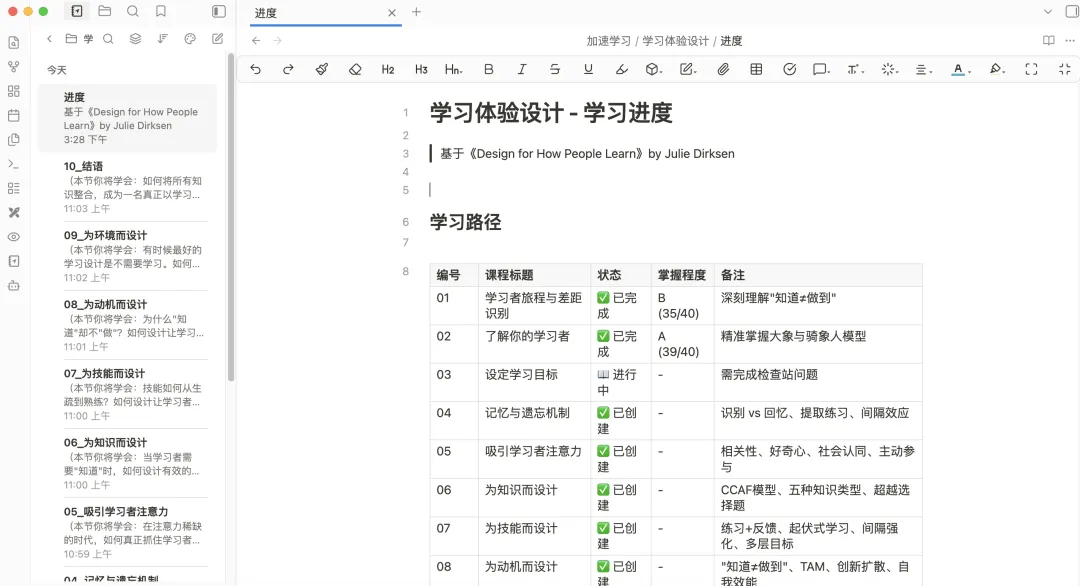Screen dimensions: 1080x586
Task: Toggle reading mode book icon
Action: pyautogui.click(x=1048, y=41)
